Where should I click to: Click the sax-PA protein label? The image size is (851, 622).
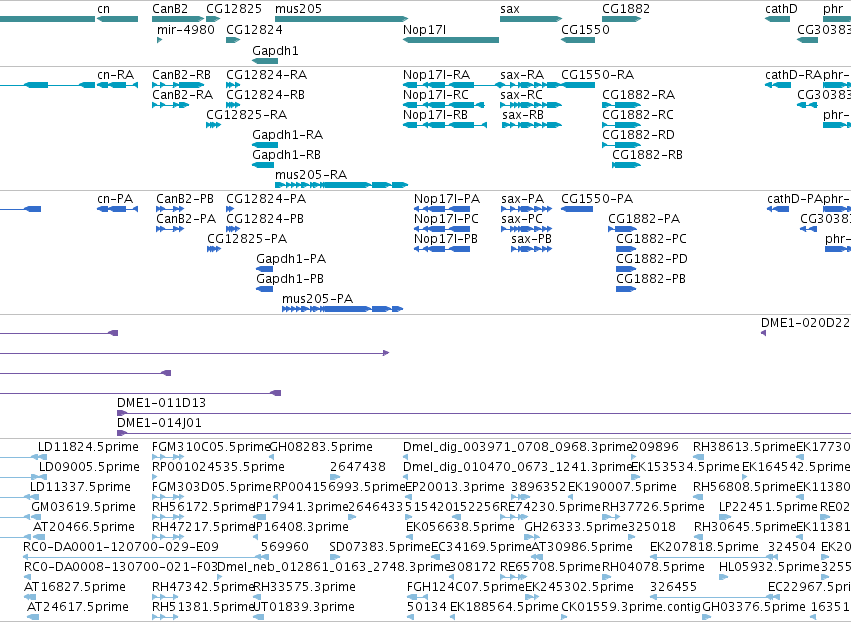(522, 199)
